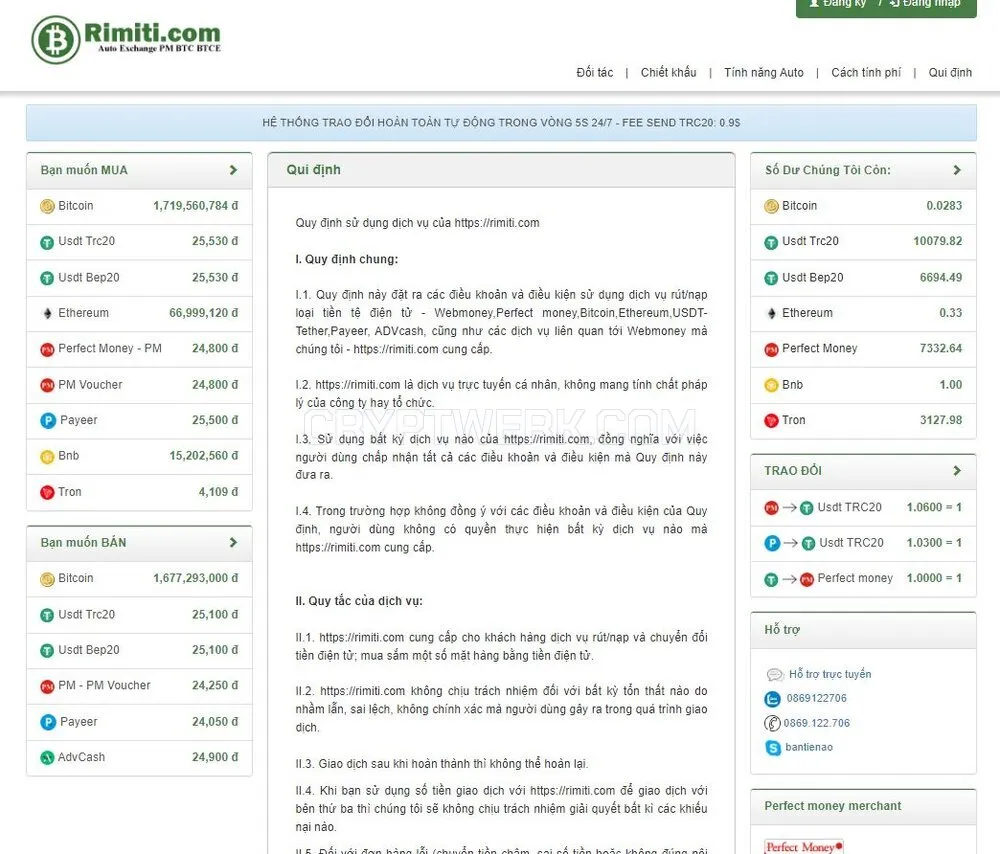Click the 0869.122.706 Viber number link

coord(816,723)
